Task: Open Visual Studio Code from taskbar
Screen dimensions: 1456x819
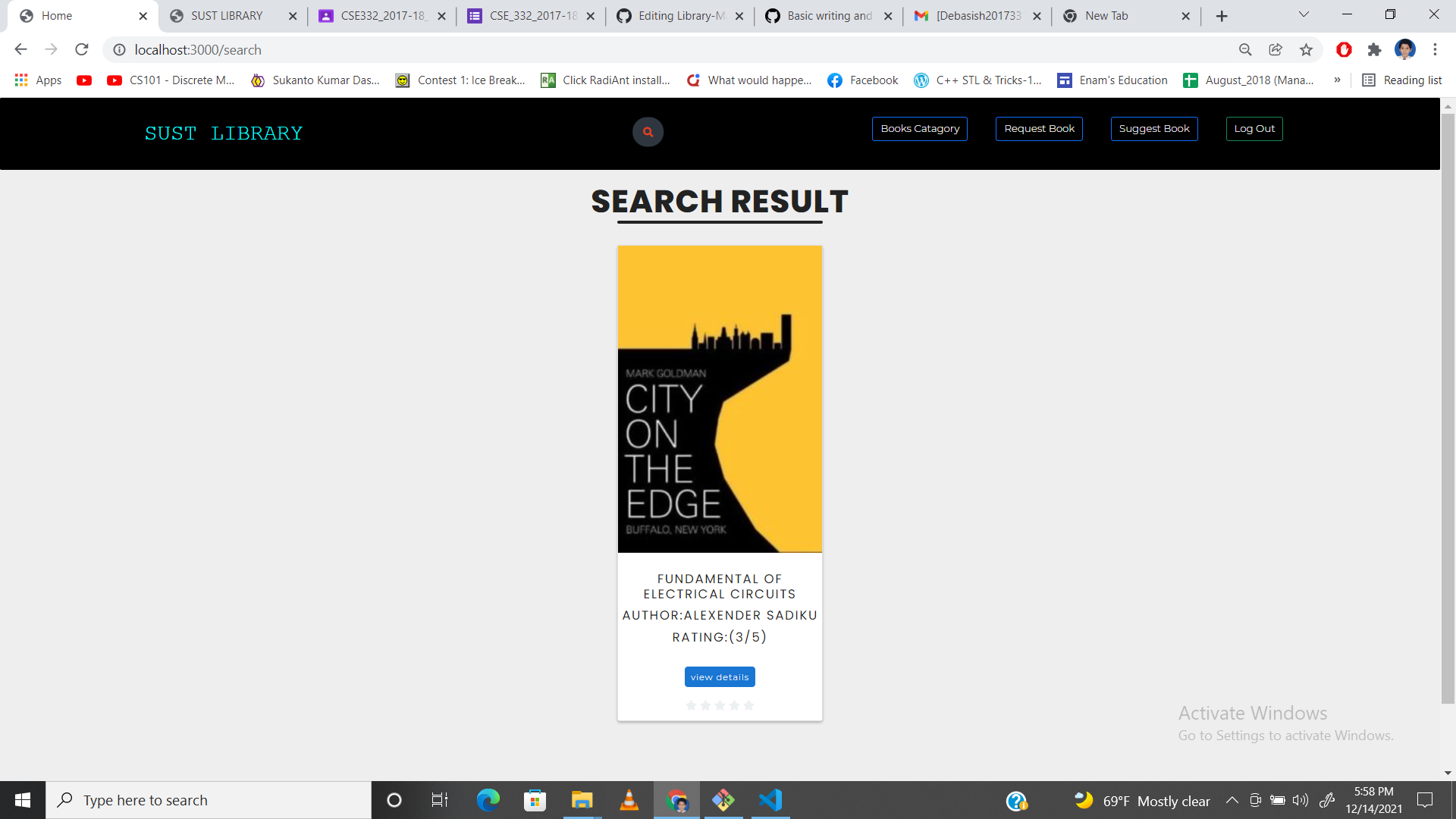Action: pyautogui.click(x=770, y=800)
